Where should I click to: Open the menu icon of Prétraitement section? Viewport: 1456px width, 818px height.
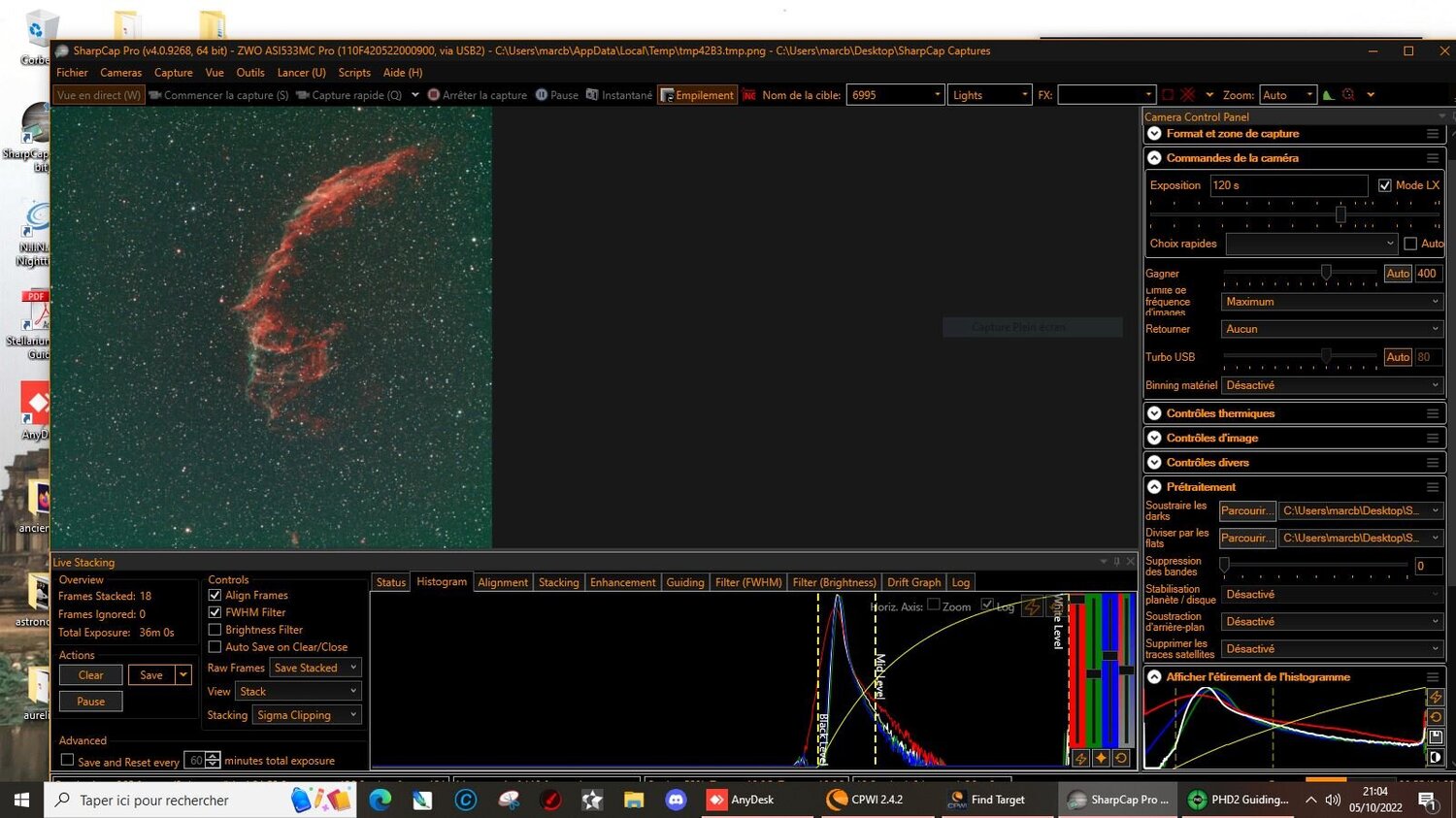[1433, 487]
